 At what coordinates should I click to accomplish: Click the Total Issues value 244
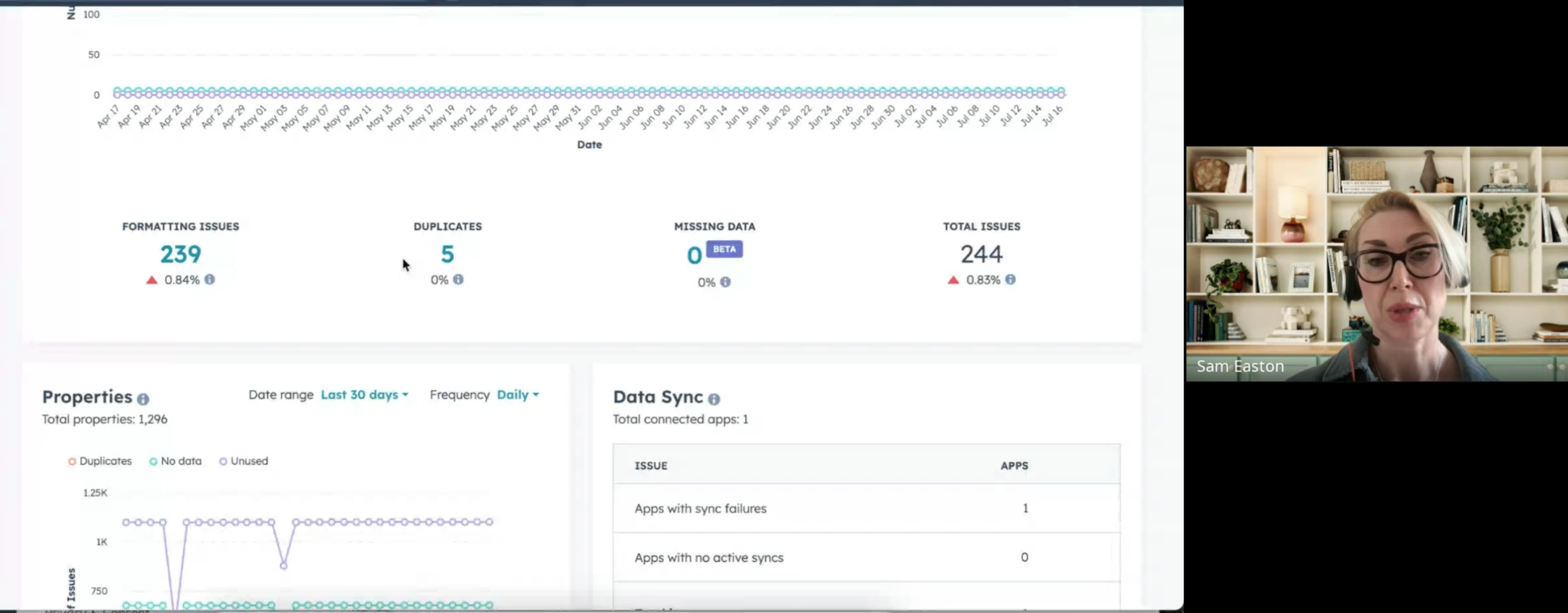point(982,254)
